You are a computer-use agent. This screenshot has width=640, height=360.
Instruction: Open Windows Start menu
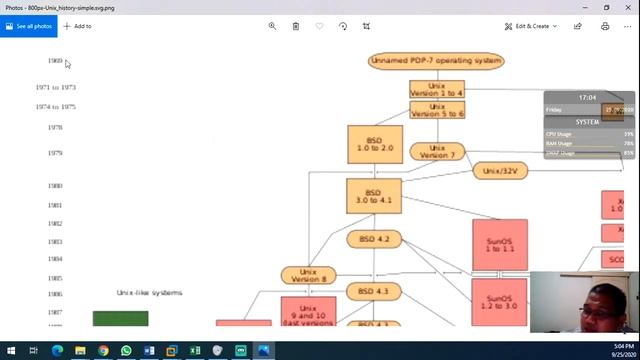11,351
